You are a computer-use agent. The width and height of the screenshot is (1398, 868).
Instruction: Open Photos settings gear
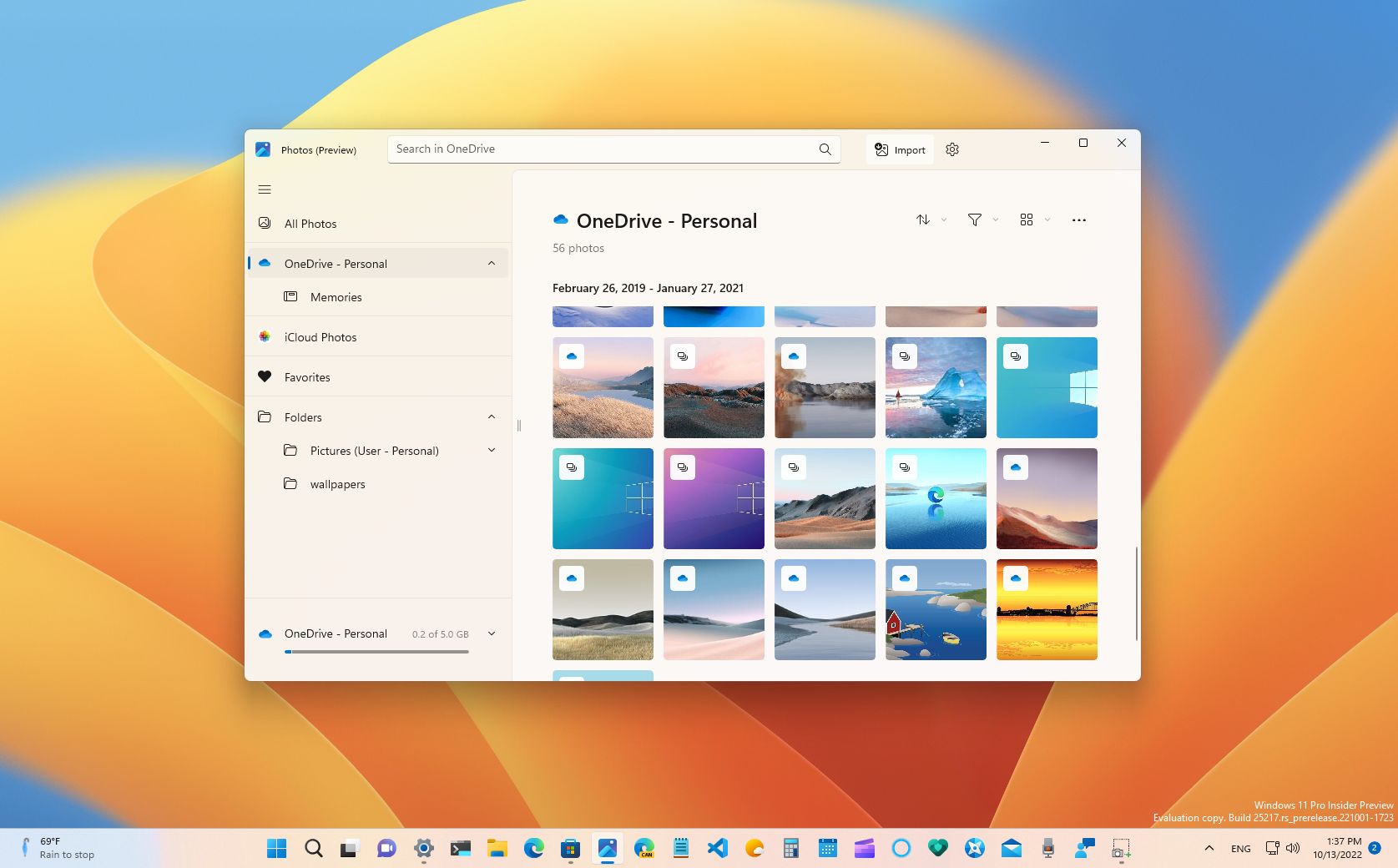click(x=952, y=149)
